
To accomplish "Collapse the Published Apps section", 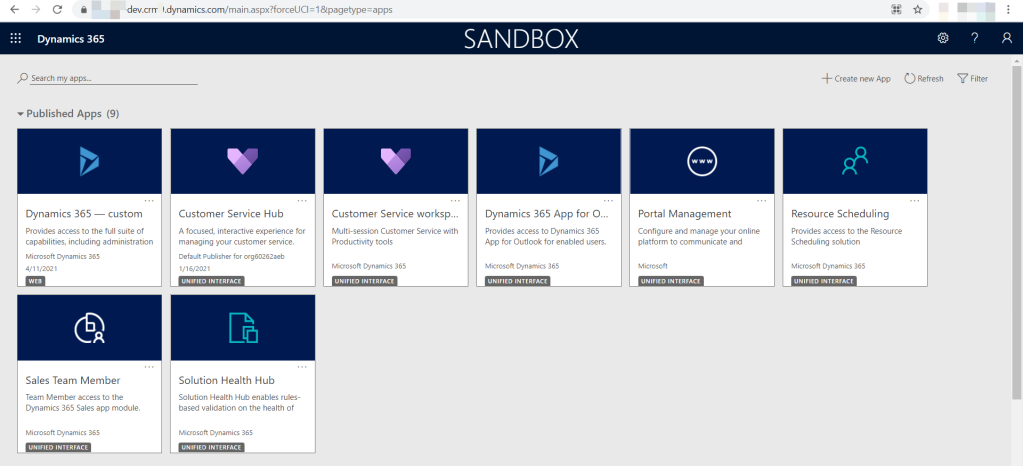I will (20, 114).
